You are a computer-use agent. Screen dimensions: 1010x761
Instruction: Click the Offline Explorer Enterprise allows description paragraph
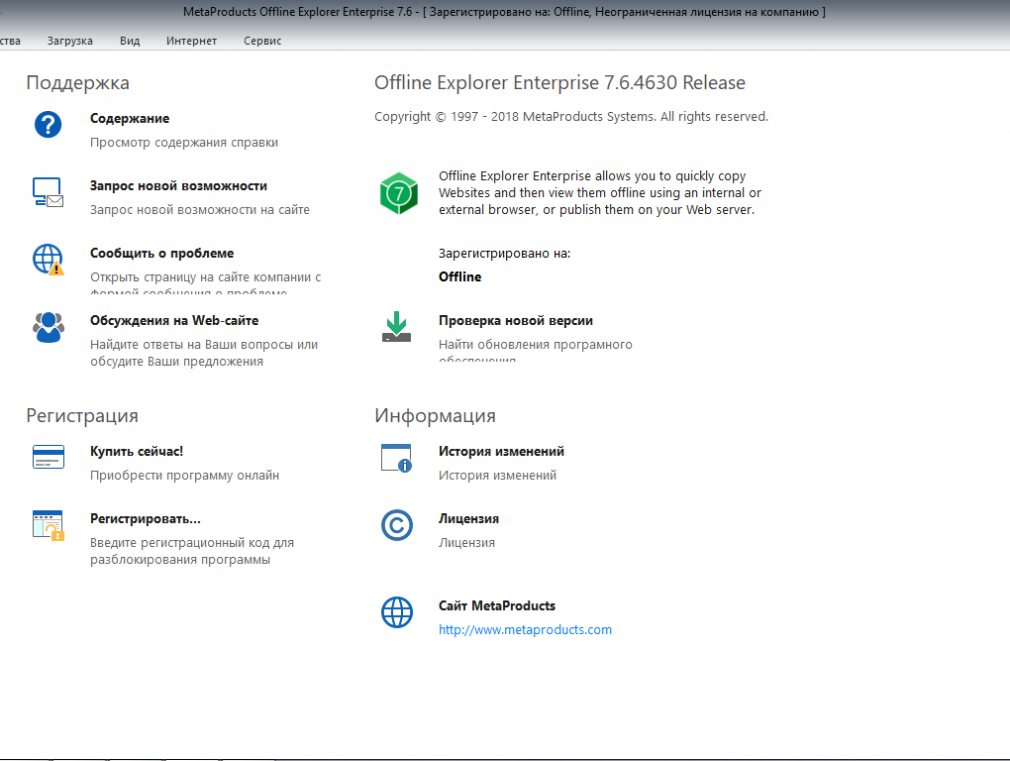(x=600, y=193)
